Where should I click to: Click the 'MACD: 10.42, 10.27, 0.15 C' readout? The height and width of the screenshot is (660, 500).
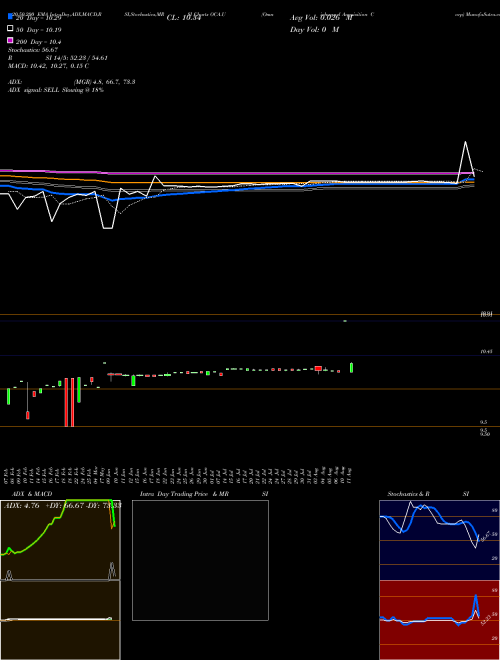tap(48, 66)
